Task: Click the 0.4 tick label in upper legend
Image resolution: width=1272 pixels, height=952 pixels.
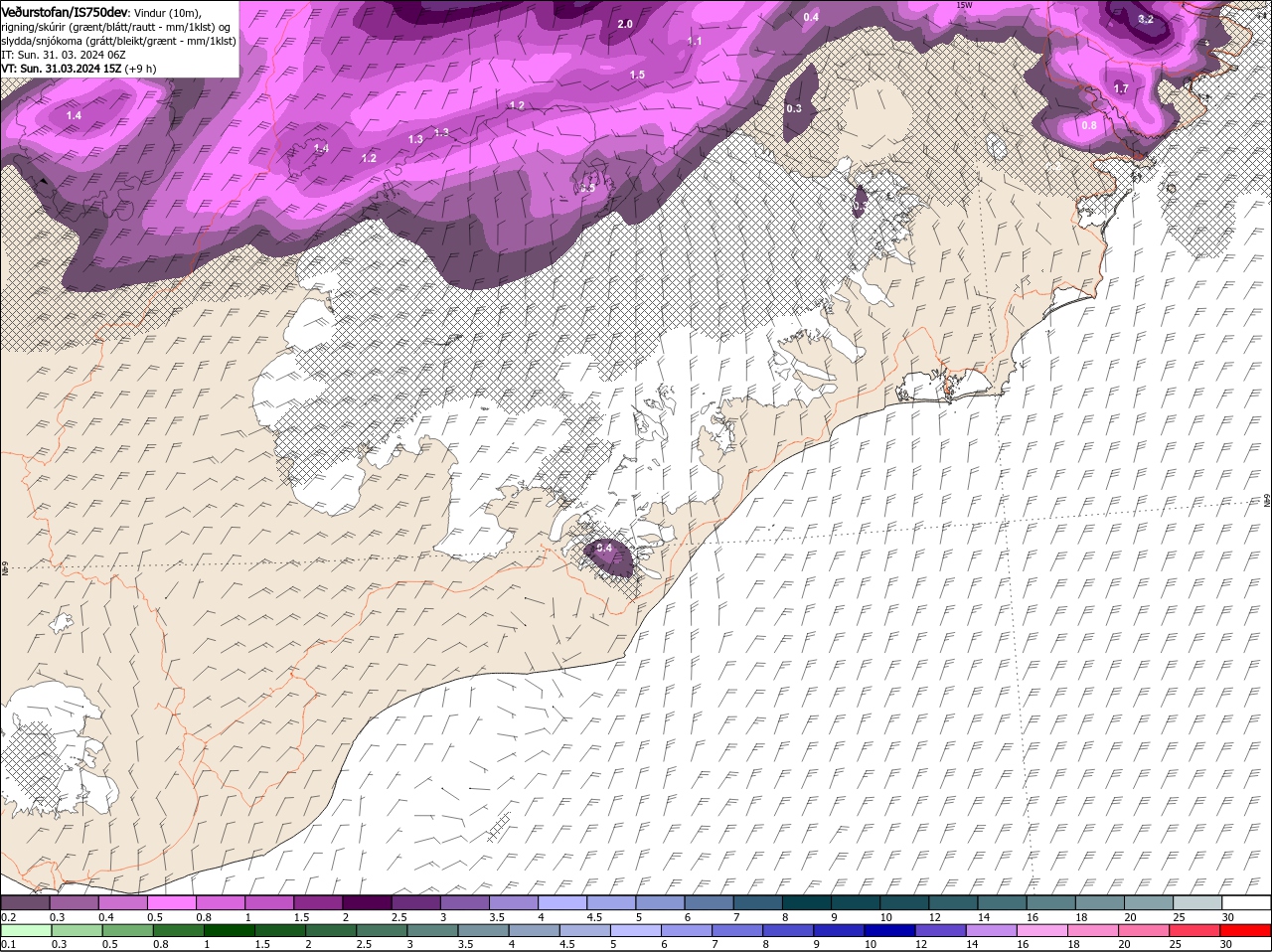Action: (106, 917)
